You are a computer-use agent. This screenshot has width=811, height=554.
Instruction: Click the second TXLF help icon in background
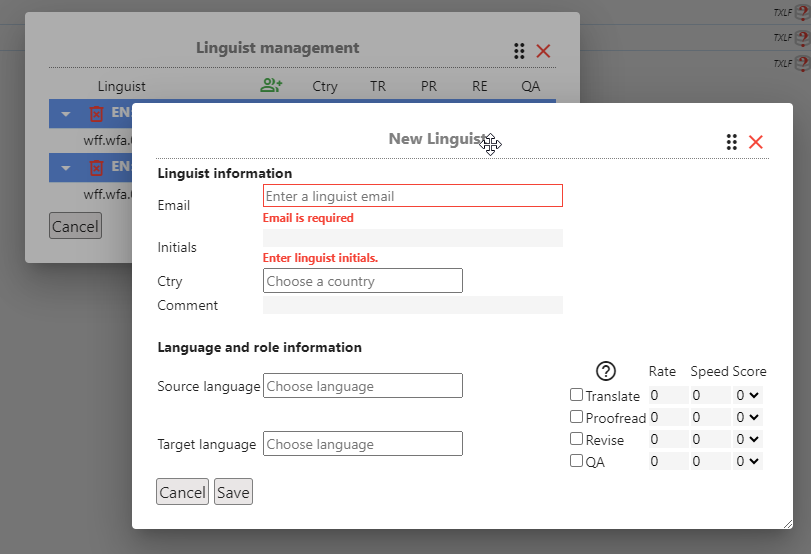pyautogui.click(x=803, y=37)
